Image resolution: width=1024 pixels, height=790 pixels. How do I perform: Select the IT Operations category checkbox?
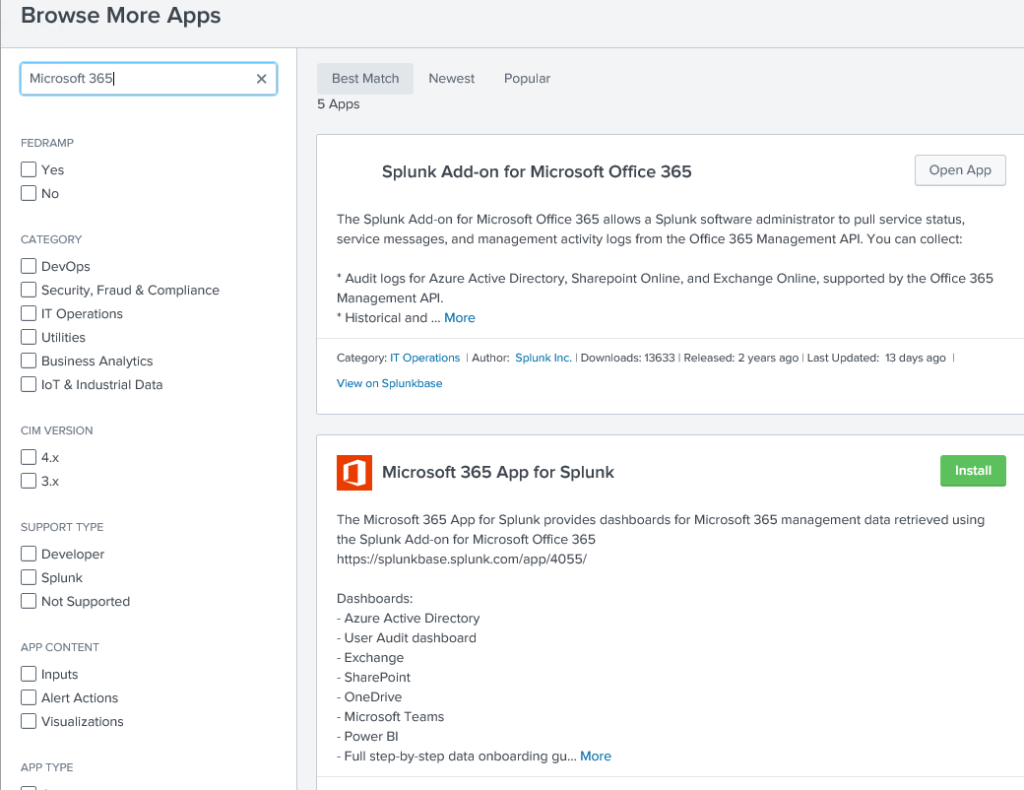[x=28, y=313]
